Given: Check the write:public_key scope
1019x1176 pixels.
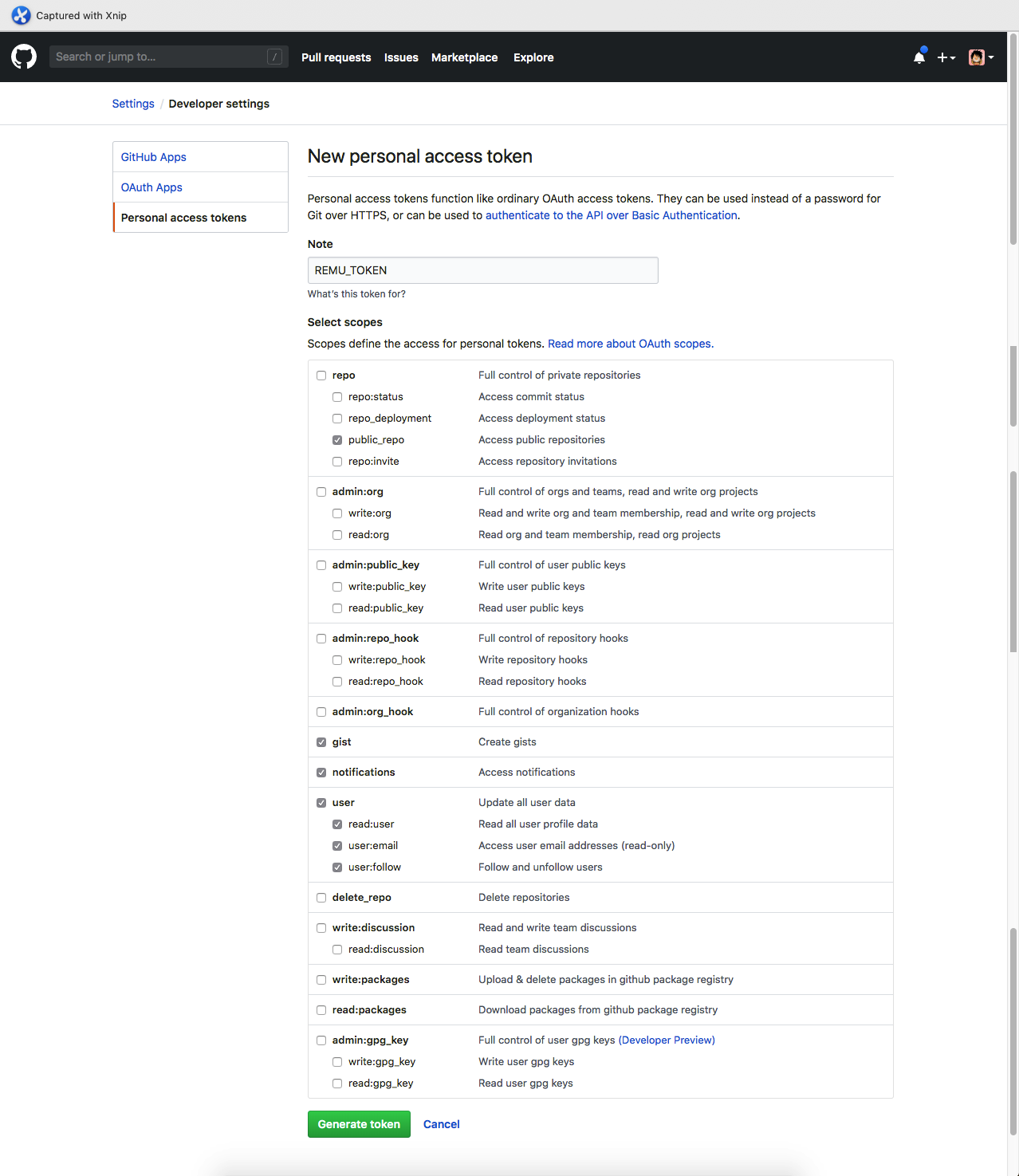Looking at the screenshot, I should [x=337, y=587].
